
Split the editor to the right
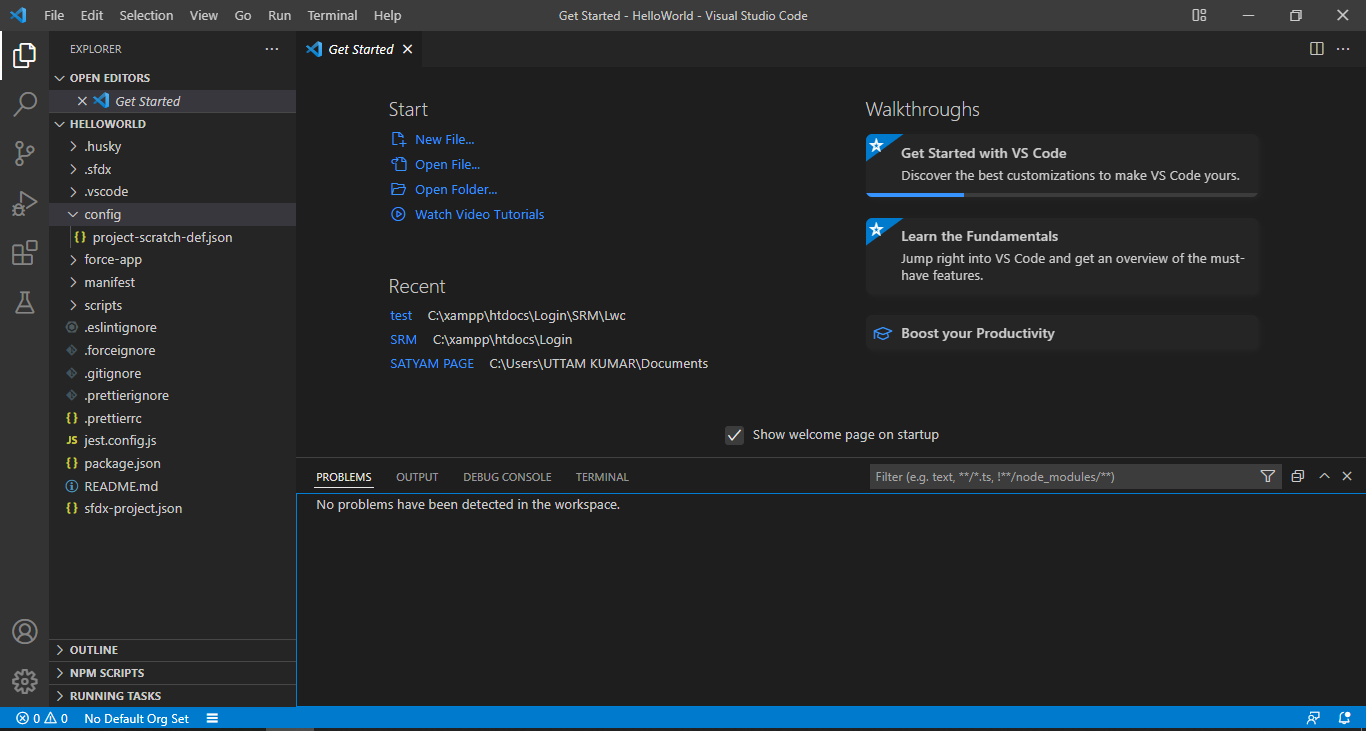point(1317,49)
